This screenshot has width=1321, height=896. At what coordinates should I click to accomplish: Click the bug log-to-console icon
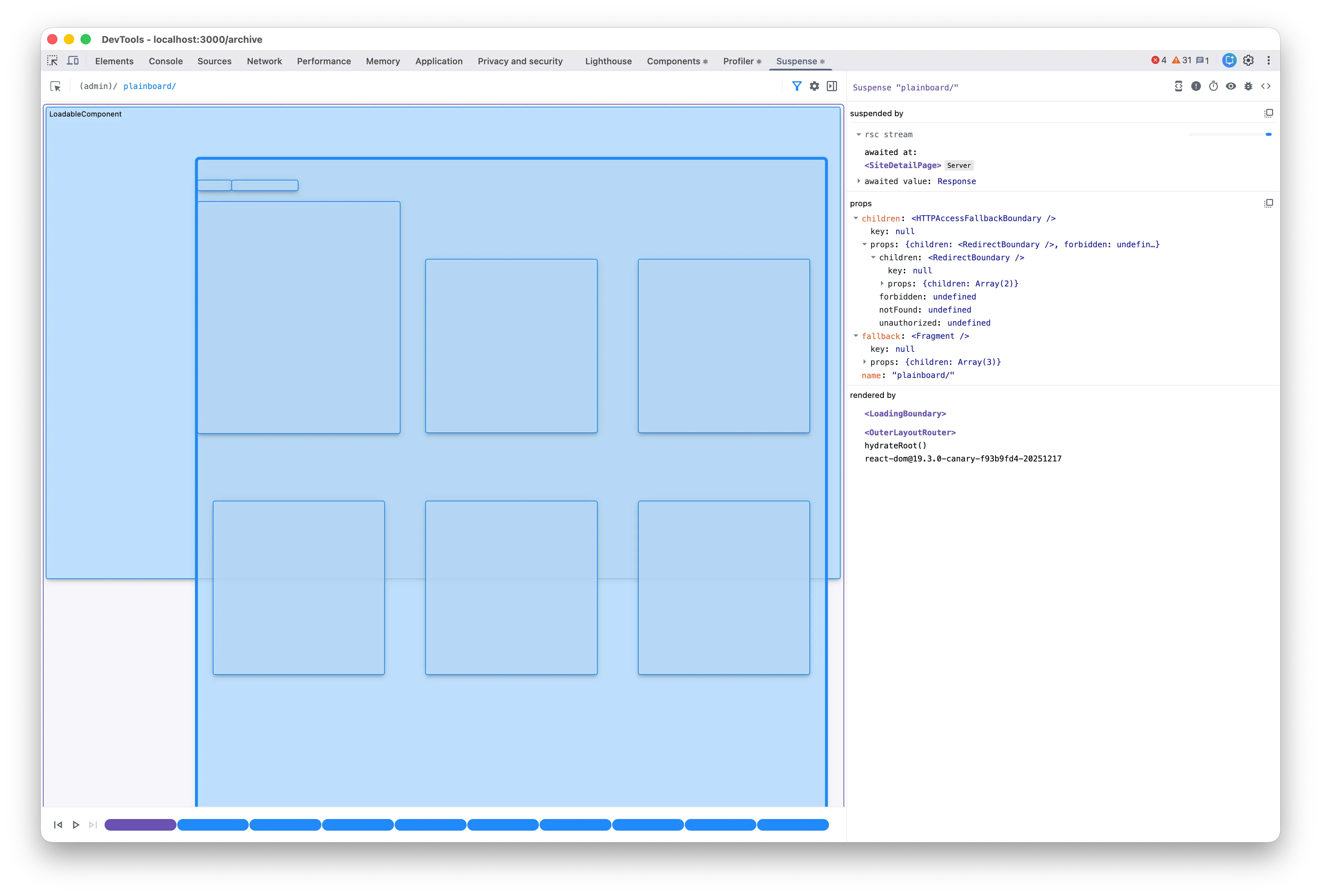coord(1248,86)
